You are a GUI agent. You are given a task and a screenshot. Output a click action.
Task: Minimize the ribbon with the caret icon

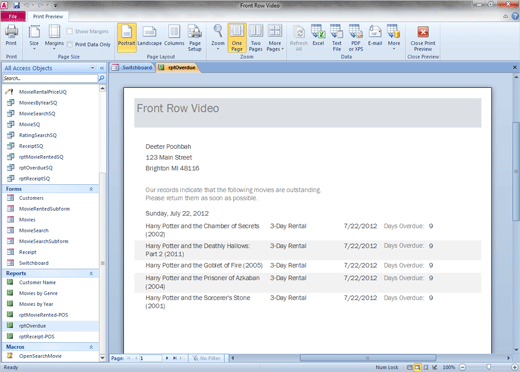click(505, 16)
